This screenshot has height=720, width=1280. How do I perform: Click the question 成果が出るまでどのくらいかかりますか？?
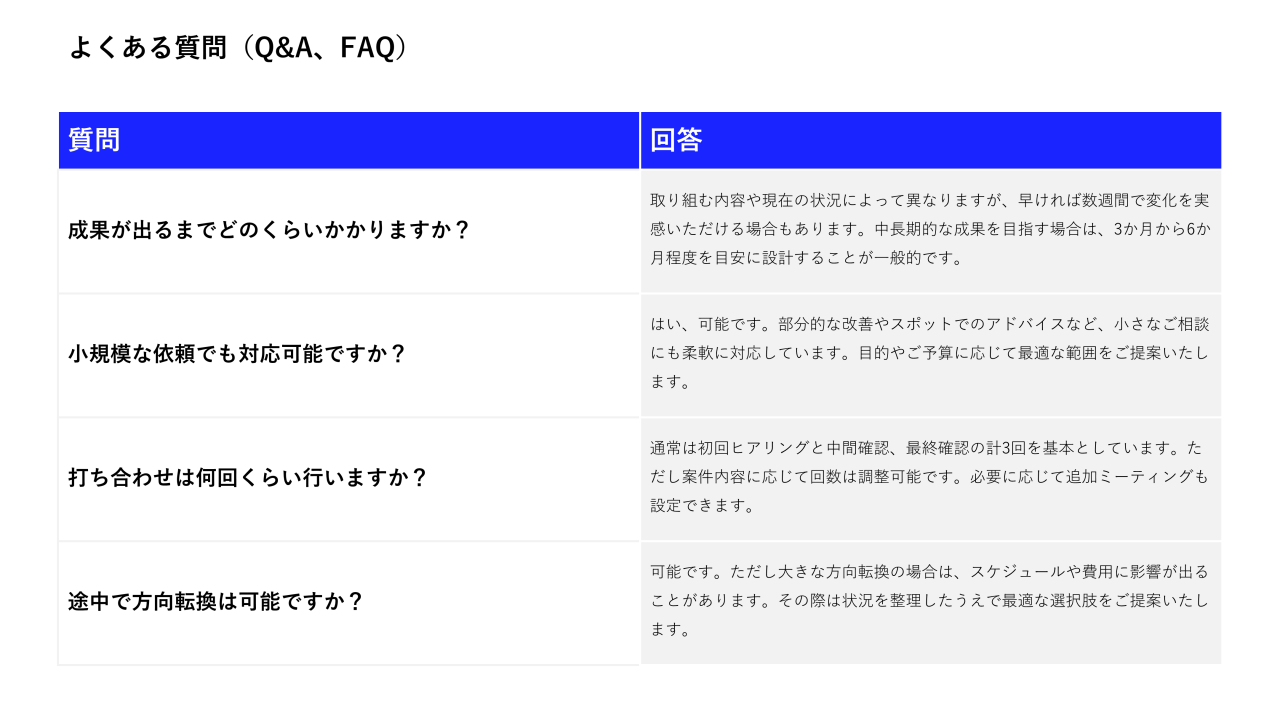pyautogui.click(x=269, y=230)
